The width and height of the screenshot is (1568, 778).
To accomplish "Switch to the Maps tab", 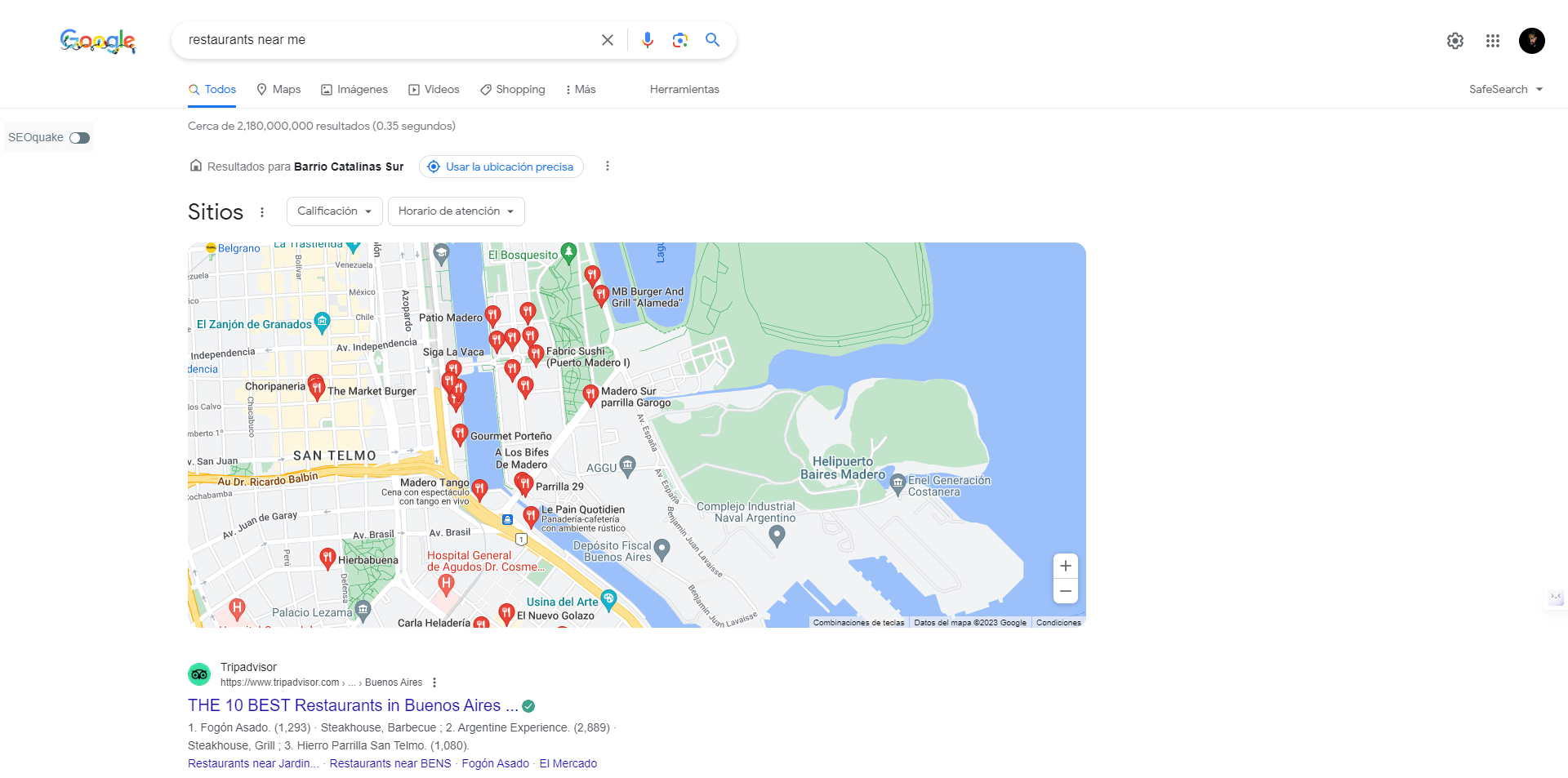I will (x=278, y=89).
